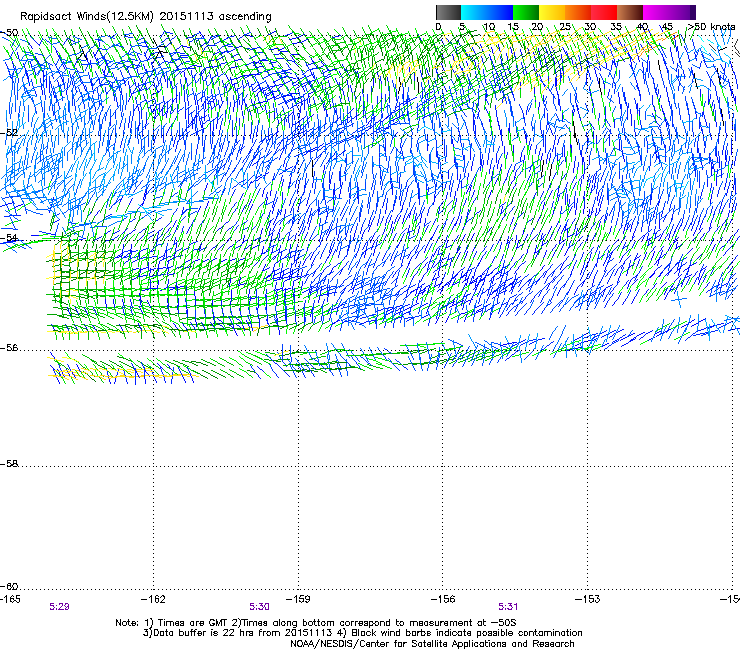Click the '-56' latitude axis label

9,348
